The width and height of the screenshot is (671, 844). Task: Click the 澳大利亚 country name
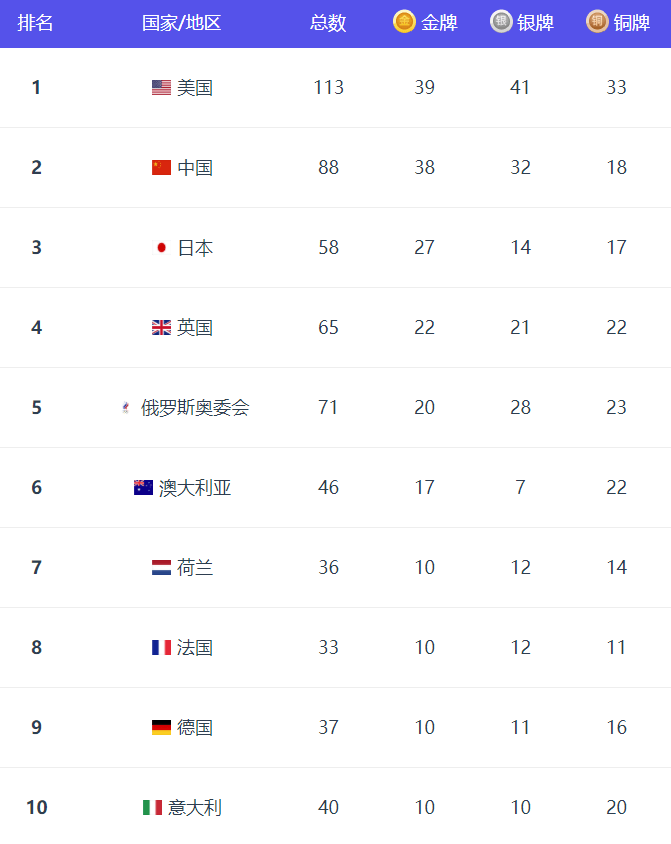point(195,488)
